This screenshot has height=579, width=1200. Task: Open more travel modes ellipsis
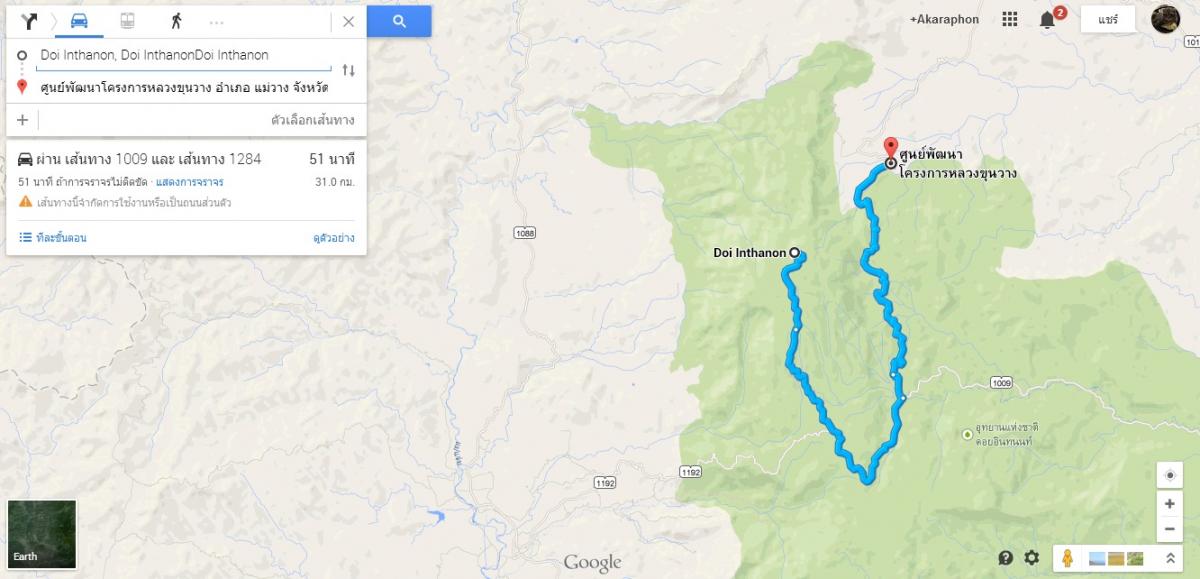point(216,22)
